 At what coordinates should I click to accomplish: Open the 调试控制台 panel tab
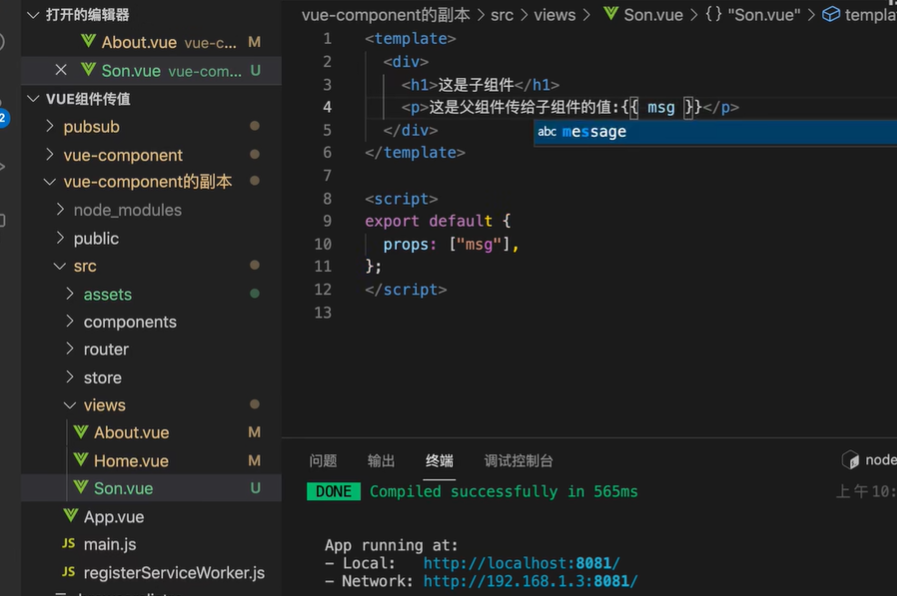(518, 460)
